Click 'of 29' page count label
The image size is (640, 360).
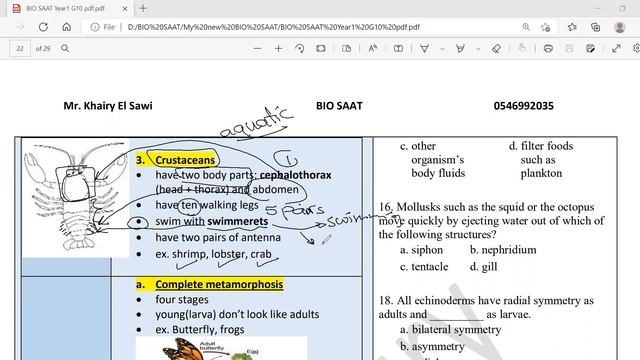(43, 49)
